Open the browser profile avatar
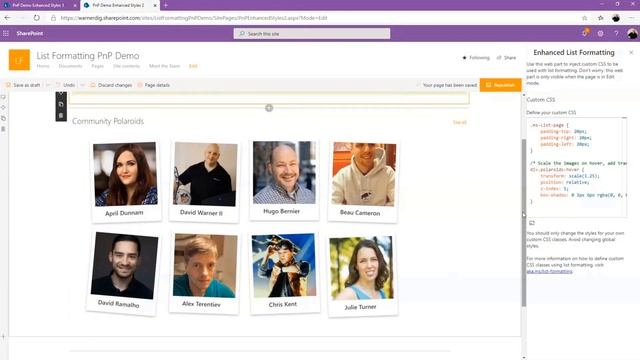The height and width of the screenshot is (360, 640). point(616,18)
